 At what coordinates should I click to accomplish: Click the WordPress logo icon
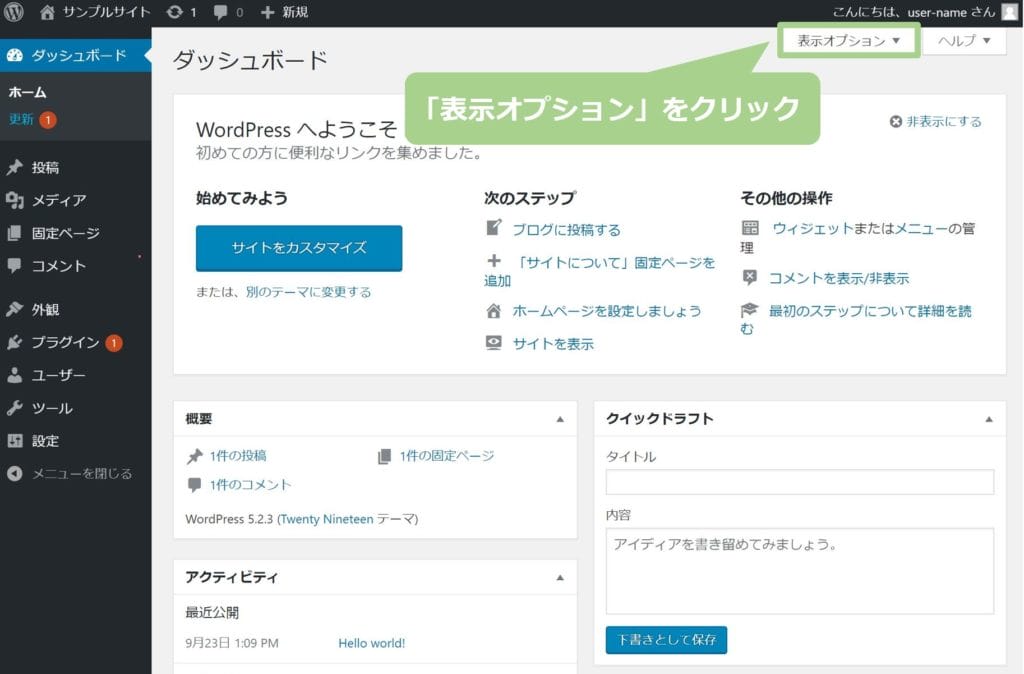point(14,13)
